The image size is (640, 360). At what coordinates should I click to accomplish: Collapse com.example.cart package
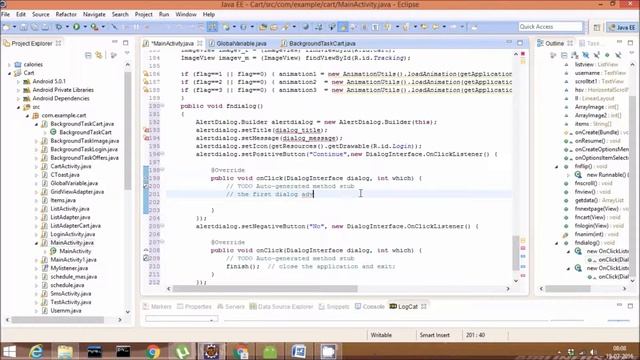[x=27, y=116]
